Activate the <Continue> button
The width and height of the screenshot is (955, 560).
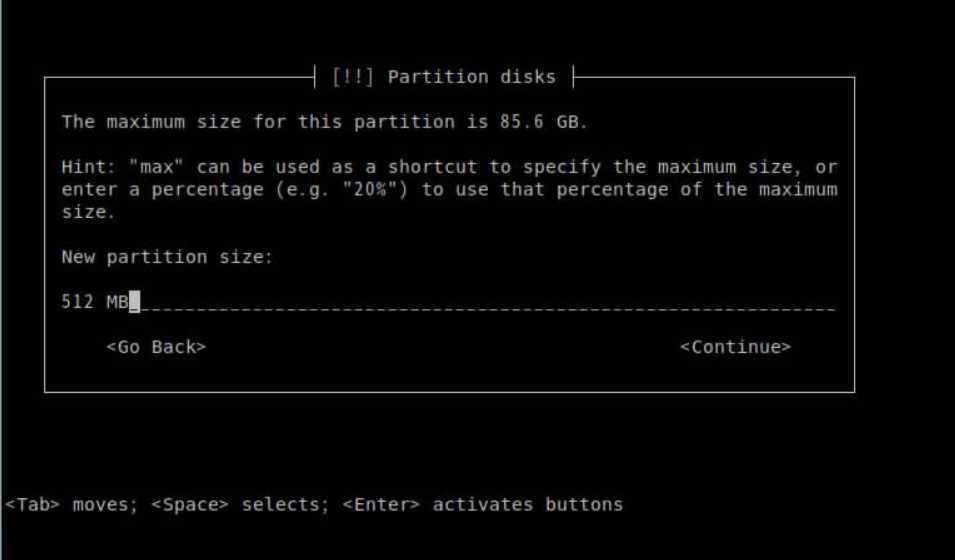click(735, 347)
